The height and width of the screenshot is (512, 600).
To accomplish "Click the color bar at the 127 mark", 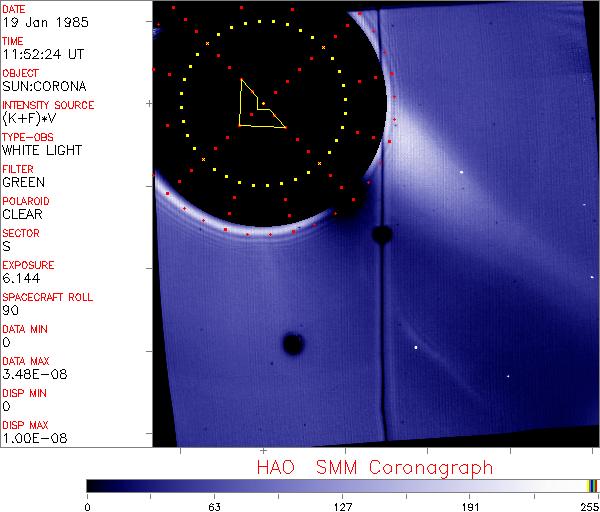I will (x=342, y=485).
